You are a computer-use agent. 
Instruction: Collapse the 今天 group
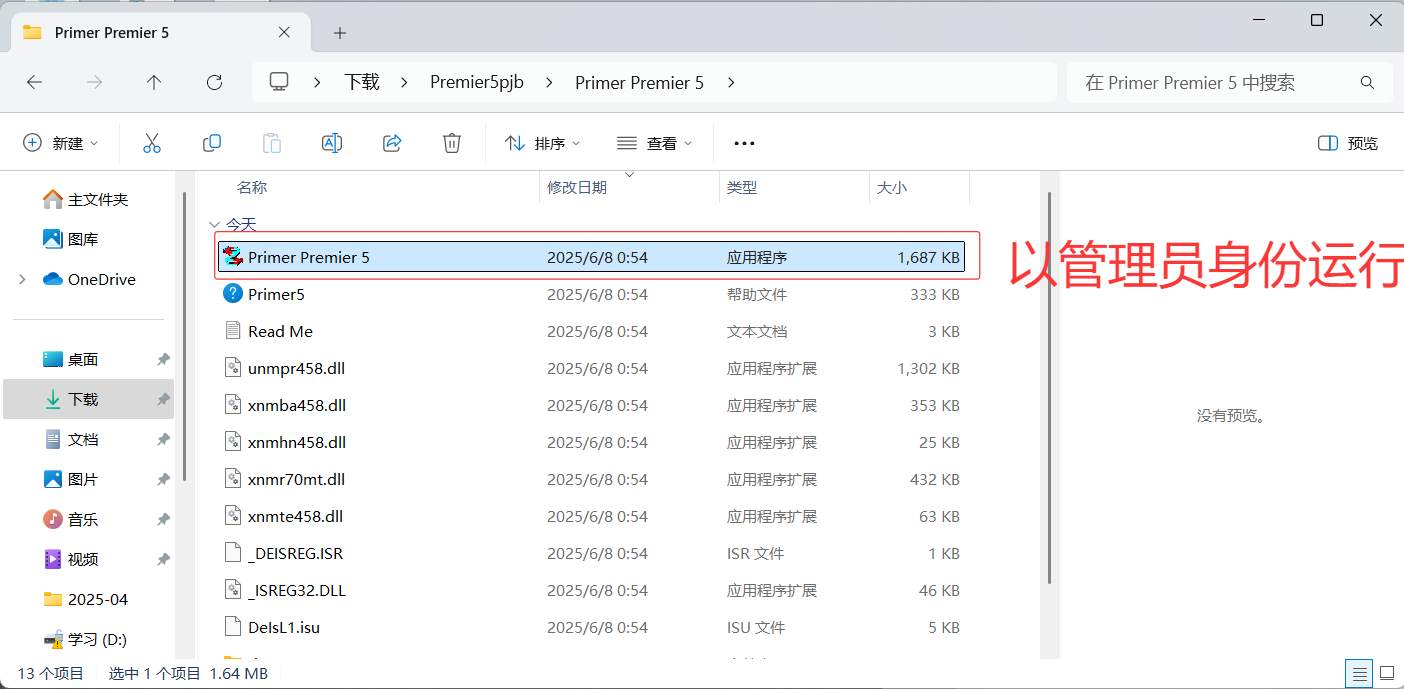213,225
